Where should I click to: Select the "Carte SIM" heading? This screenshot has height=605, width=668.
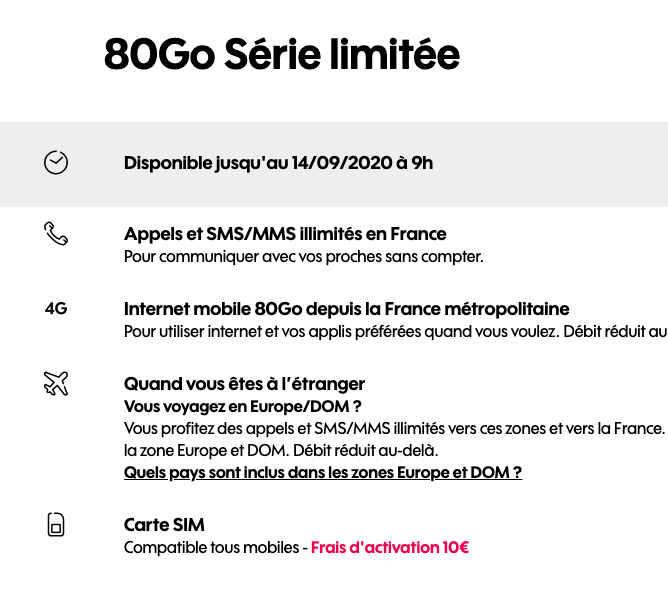(164, 525)
